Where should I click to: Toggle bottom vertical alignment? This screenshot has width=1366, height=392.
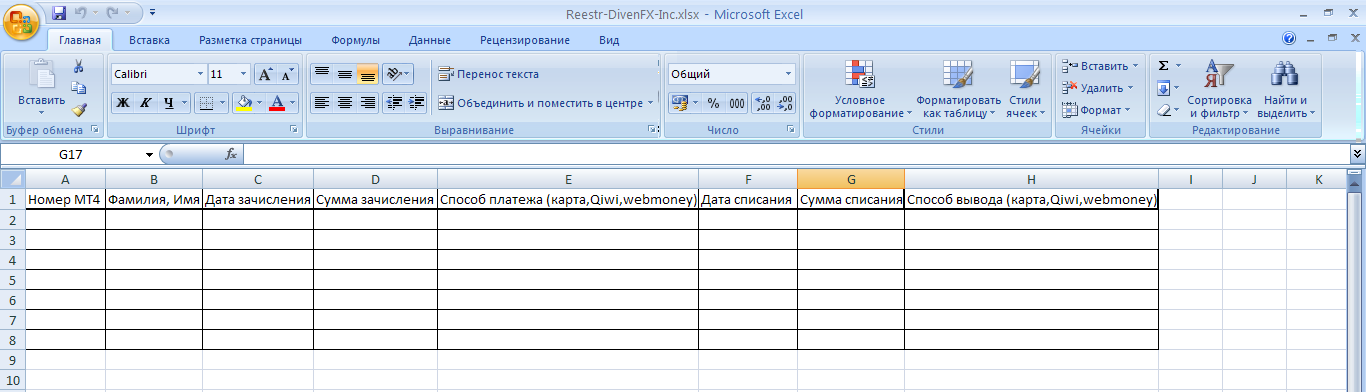tap(367, 74)
